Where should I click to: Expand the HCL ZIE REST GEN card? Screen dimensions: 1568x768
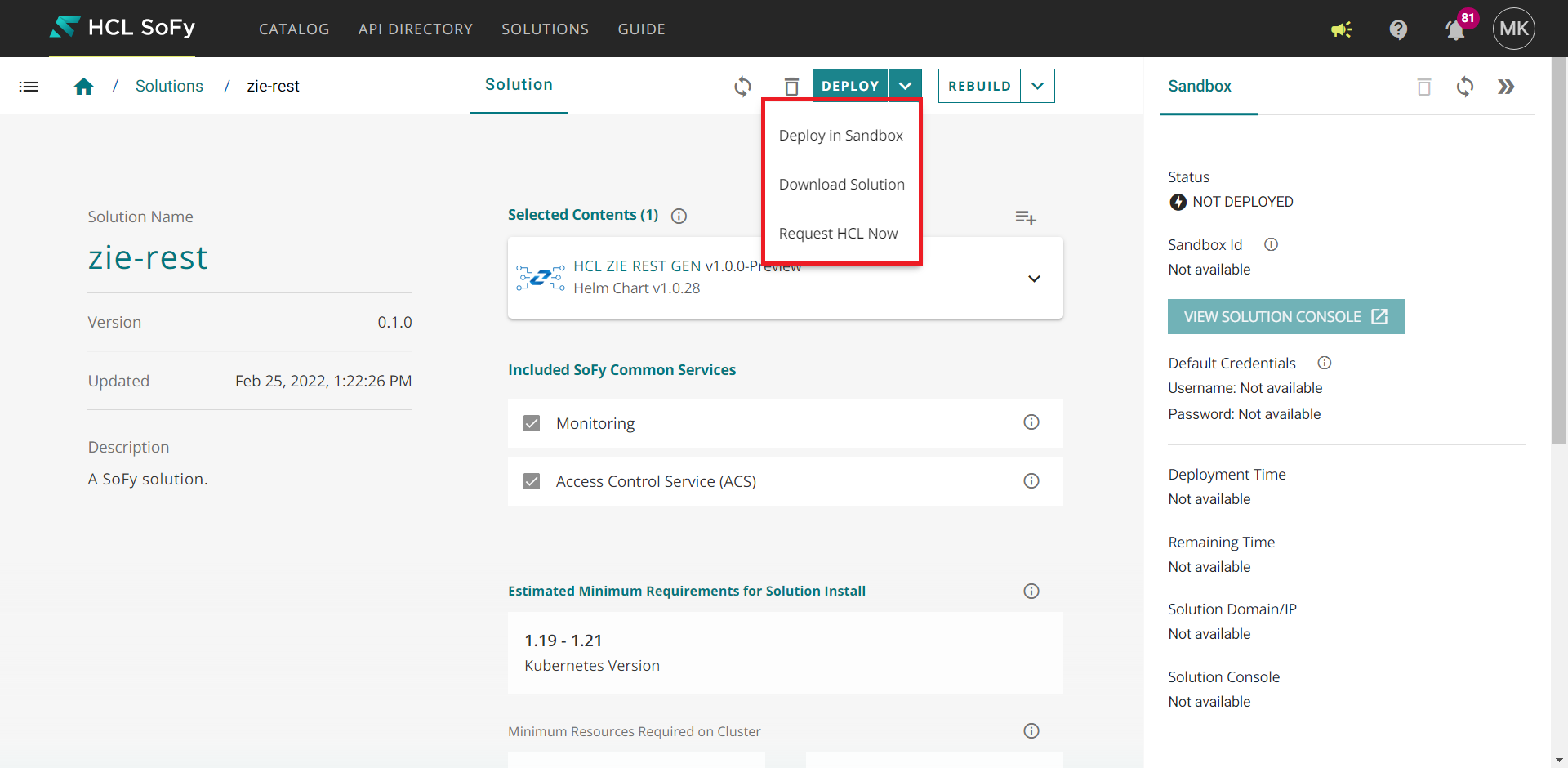click(1034, 279)
